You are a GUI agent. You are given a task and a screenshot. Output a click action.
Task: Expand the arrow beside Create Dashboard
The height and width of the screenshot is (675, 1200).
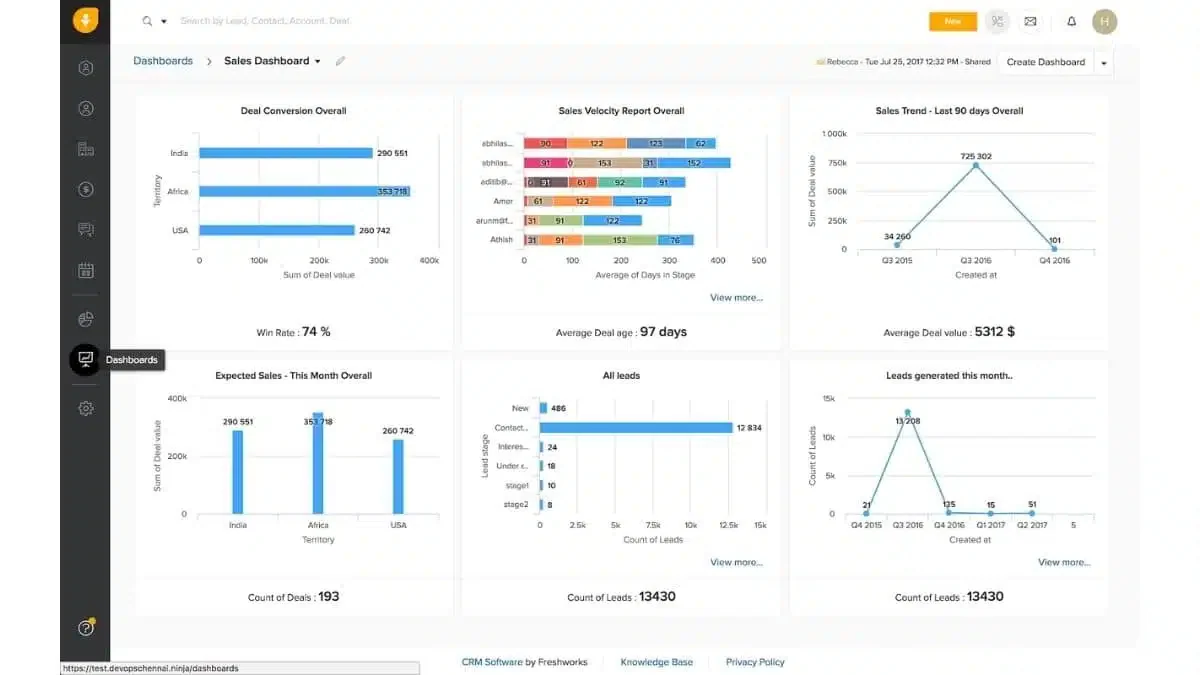(1104, 62)
